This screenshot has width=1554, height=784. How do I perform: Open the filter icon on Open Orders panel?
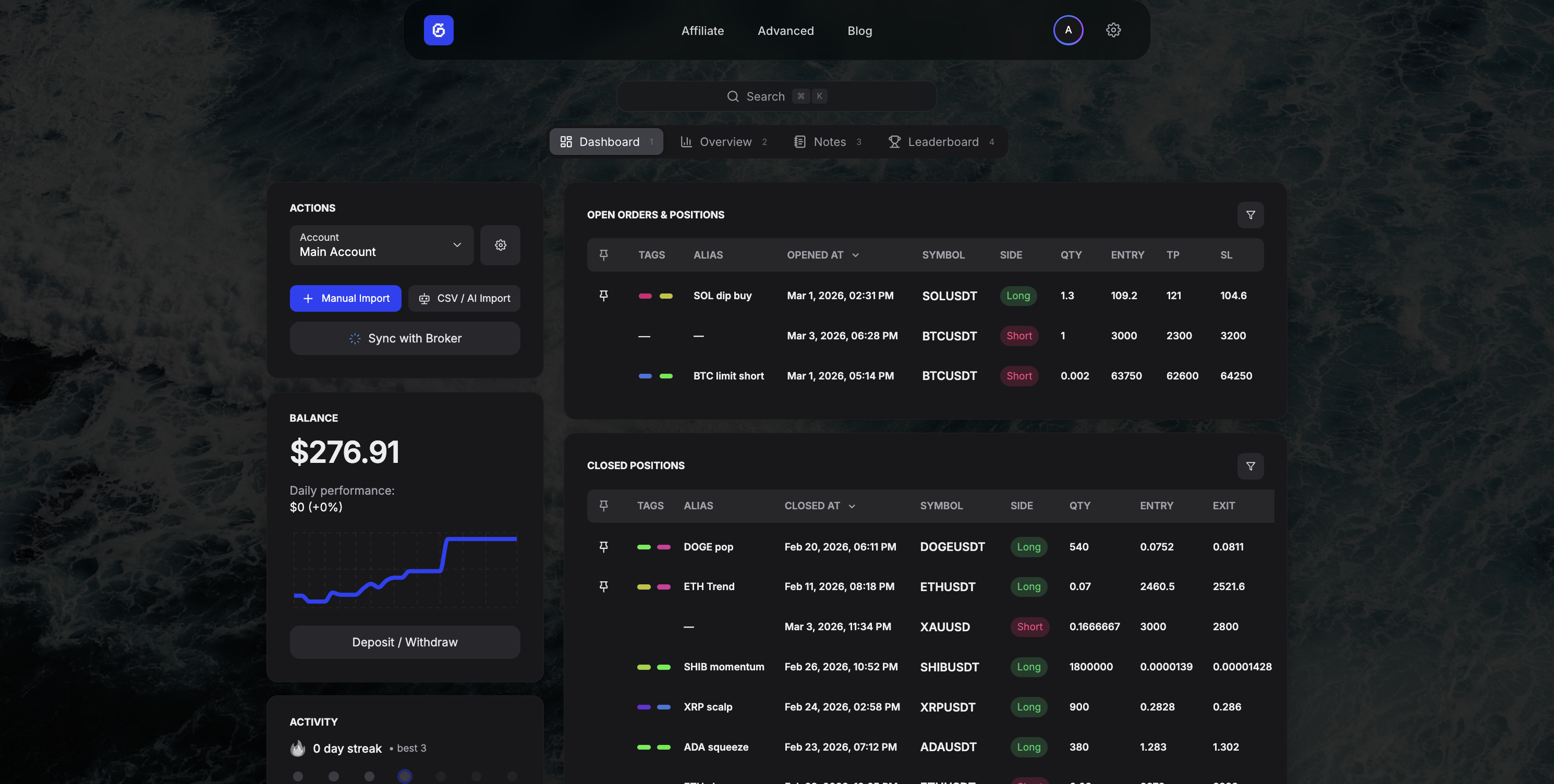pyautogui.click(x=1251, y=215)
